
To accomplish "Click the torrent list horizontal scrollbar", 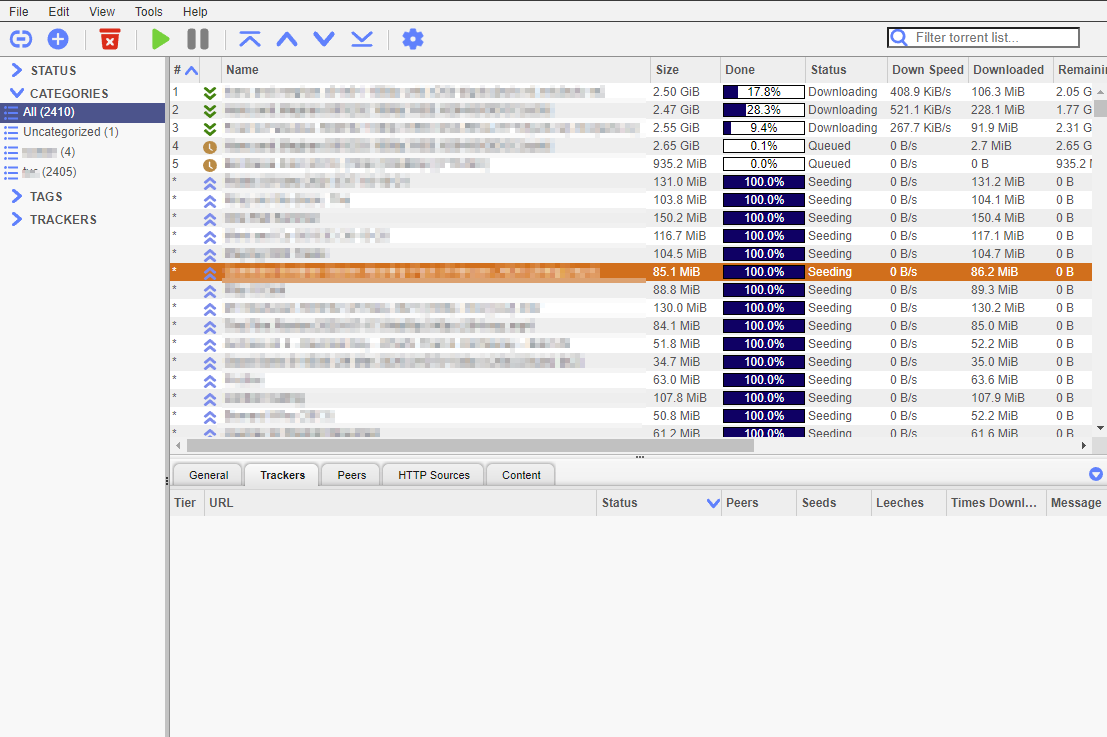I will click(470, 445).
